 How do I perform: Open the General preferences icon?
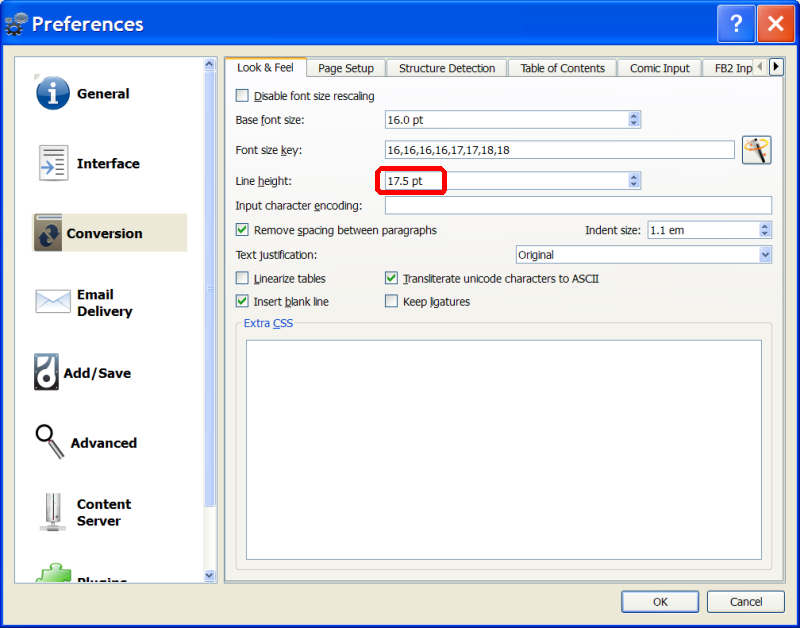(53, 93)
